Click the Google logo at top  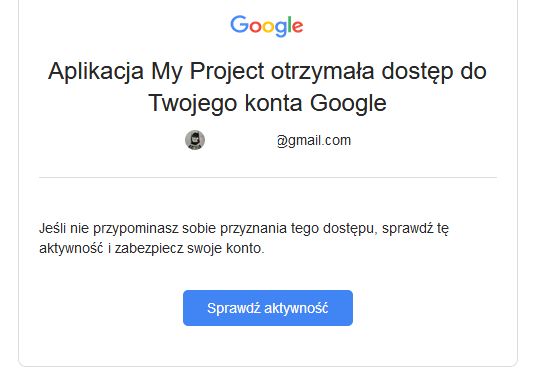[x=267, y=26]
